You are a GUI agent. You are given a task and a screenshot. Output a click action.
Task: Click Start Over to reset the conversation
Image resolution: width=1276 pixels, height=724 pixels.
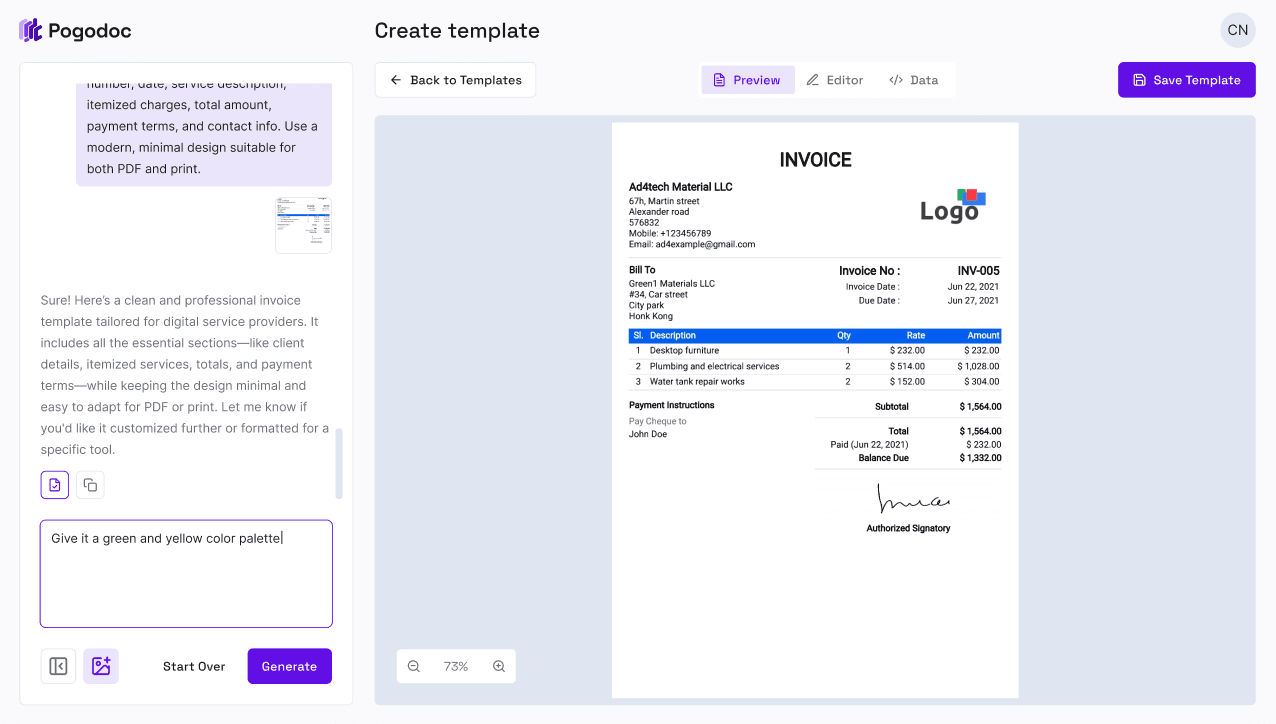193,665
